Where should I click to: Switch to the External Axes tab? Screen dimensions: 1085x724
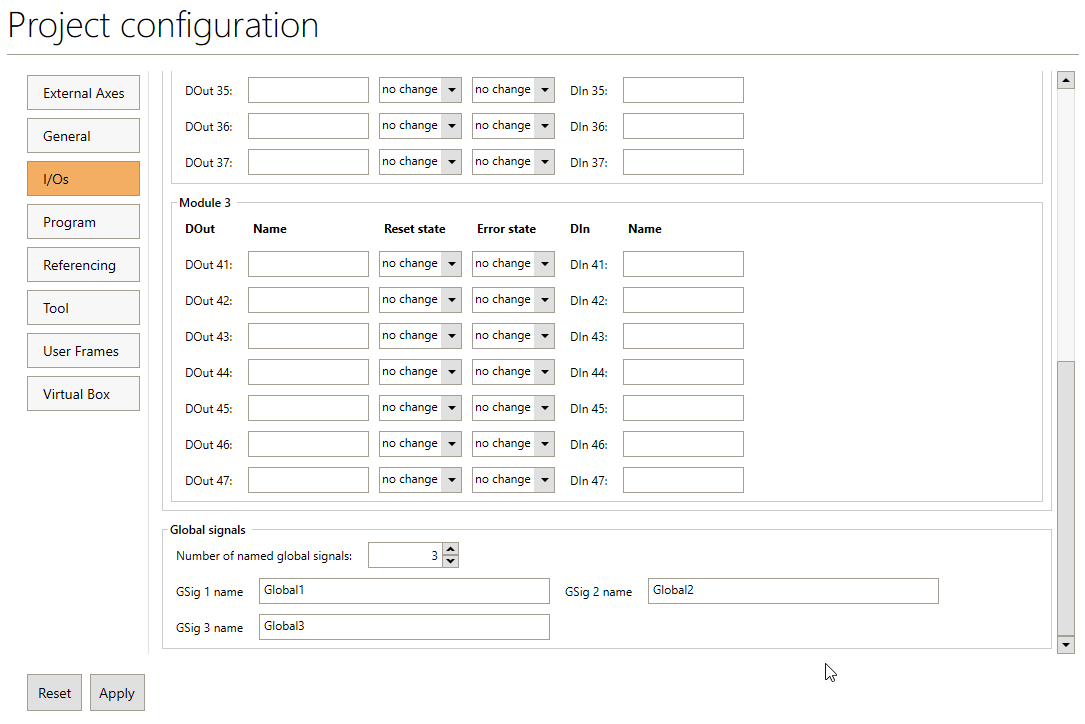point(83,93)
